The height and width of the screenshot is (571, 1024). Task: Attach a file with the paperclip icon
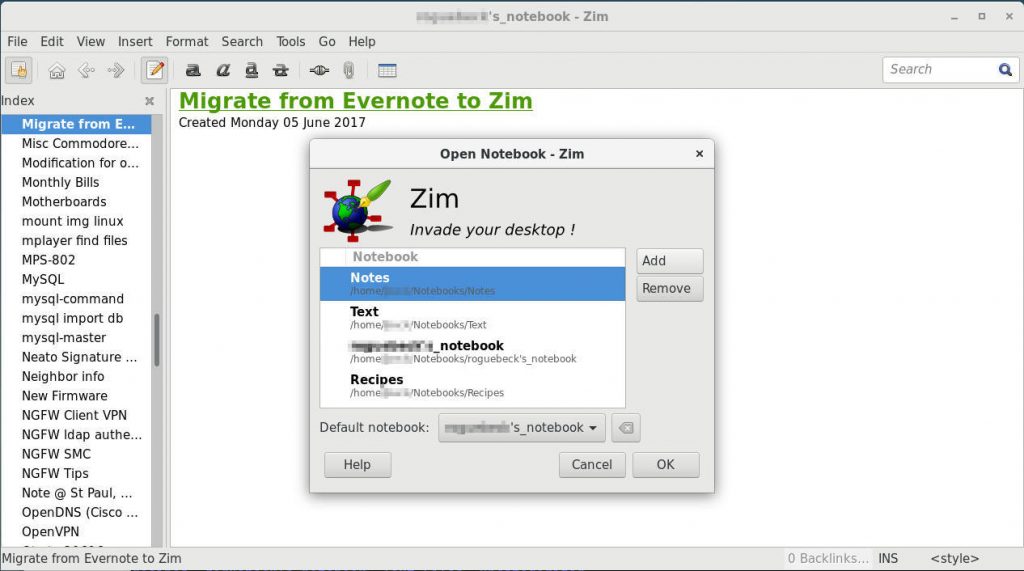[x=349, y=70]
